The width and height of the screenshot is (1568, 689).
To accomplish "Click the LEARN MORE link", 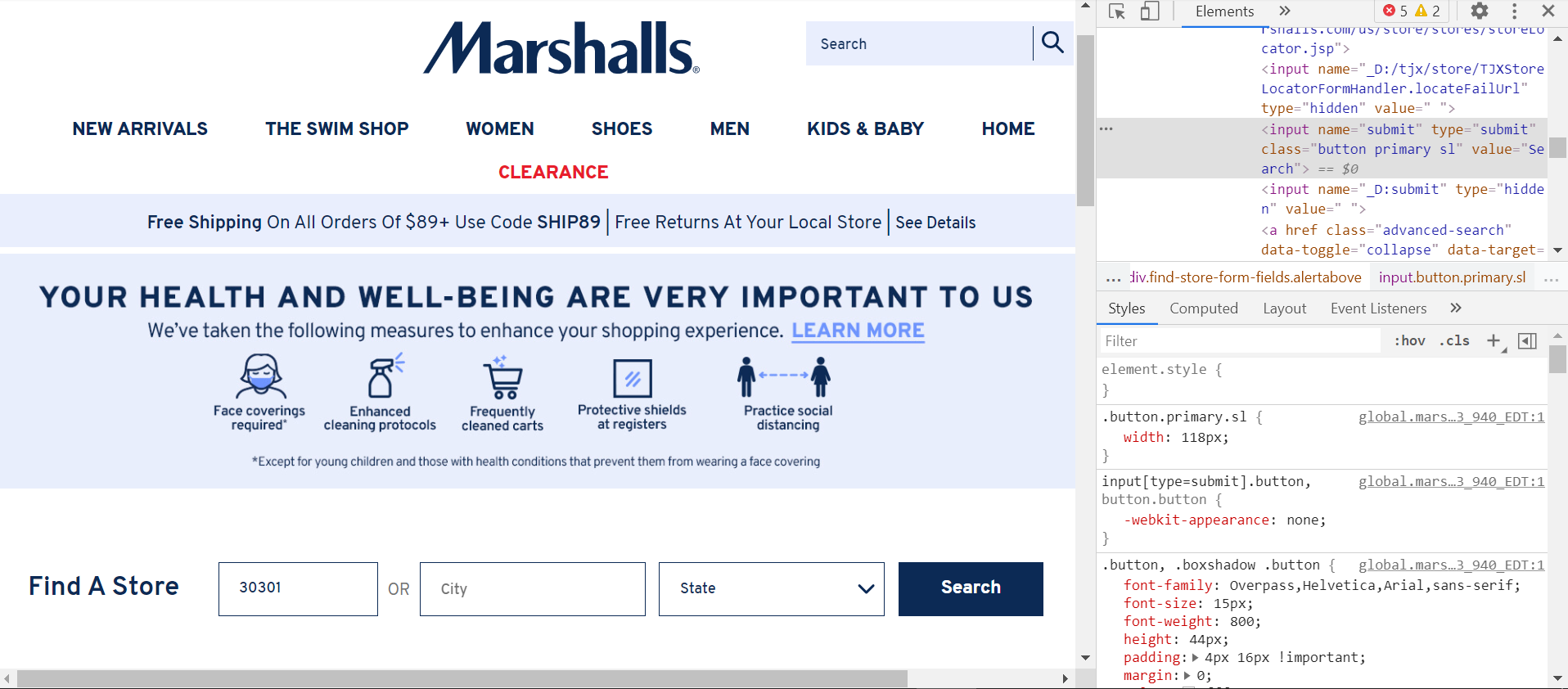I will click(858, 331).
